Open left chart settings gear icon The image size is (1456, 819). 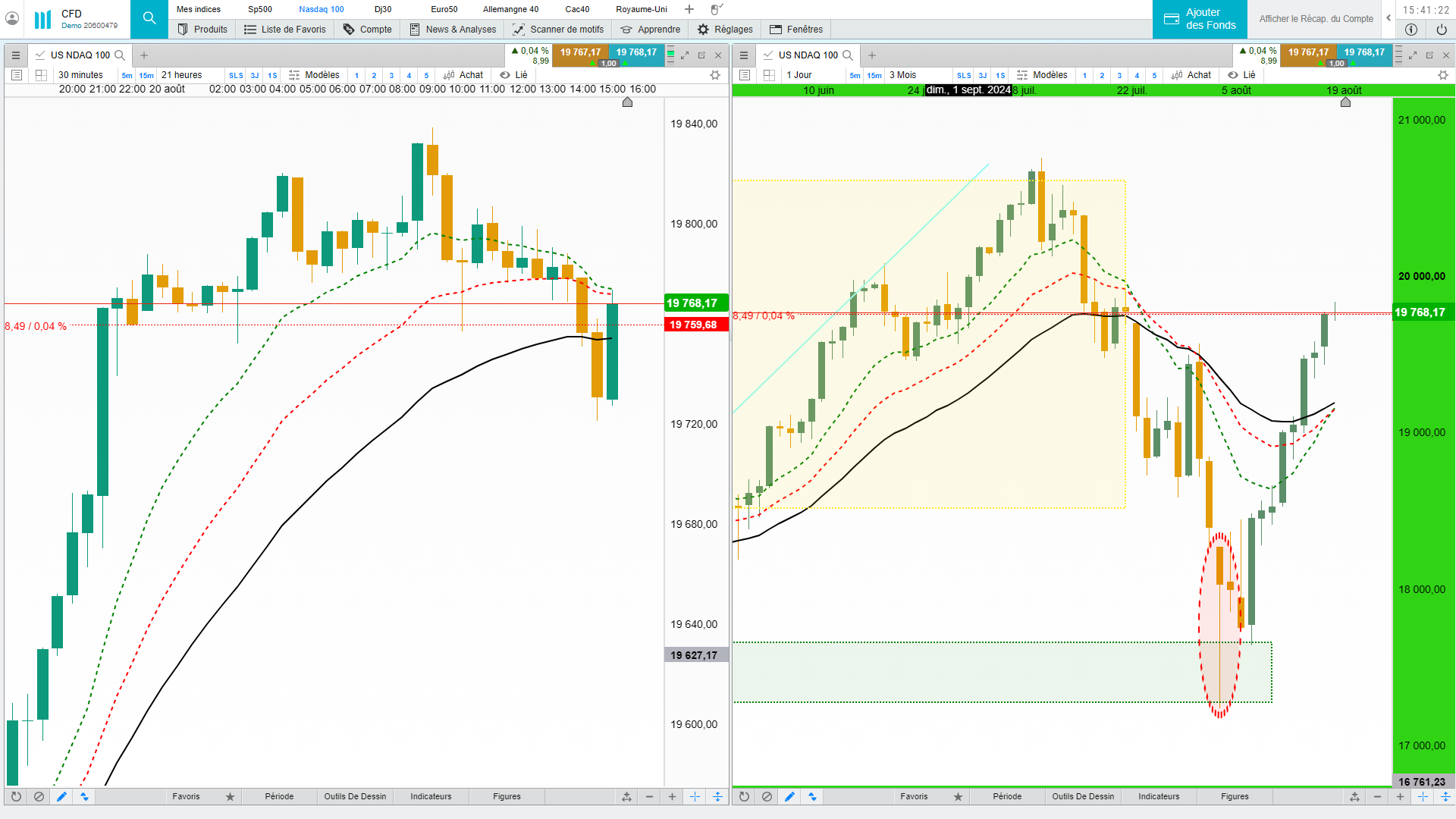tap(714, 75)
